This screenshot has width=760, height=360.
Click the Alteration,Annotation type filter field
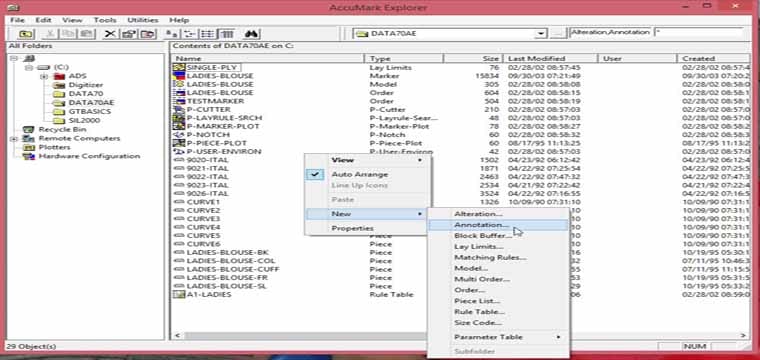[x=610, y=32]
